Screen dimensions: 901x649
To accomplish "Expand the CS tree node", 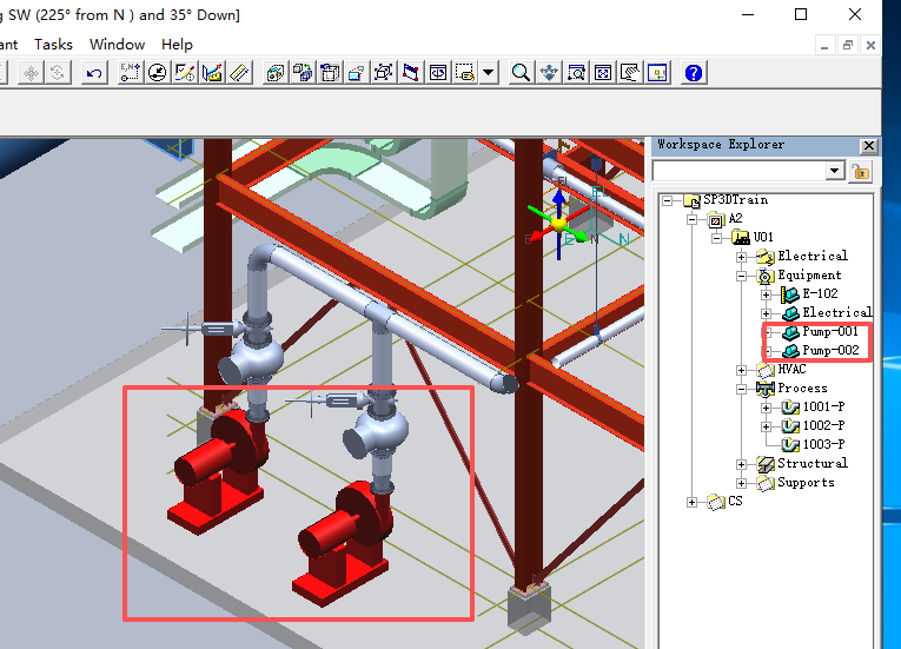I will (x=692, y=502).
